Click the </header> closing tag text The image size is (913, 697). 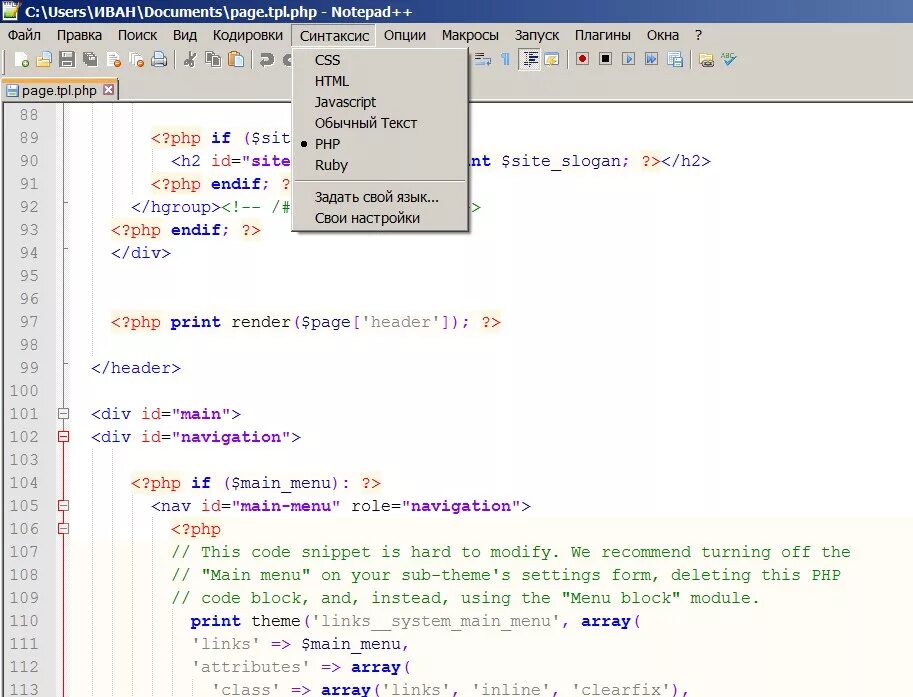[136, 368]
